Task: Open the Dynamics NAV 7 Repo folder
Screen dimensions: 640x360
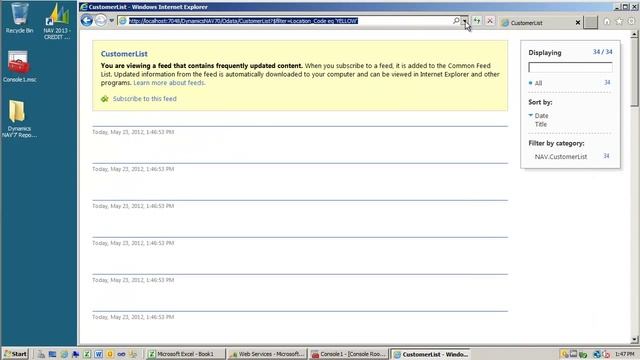Action: pos(19,118)
